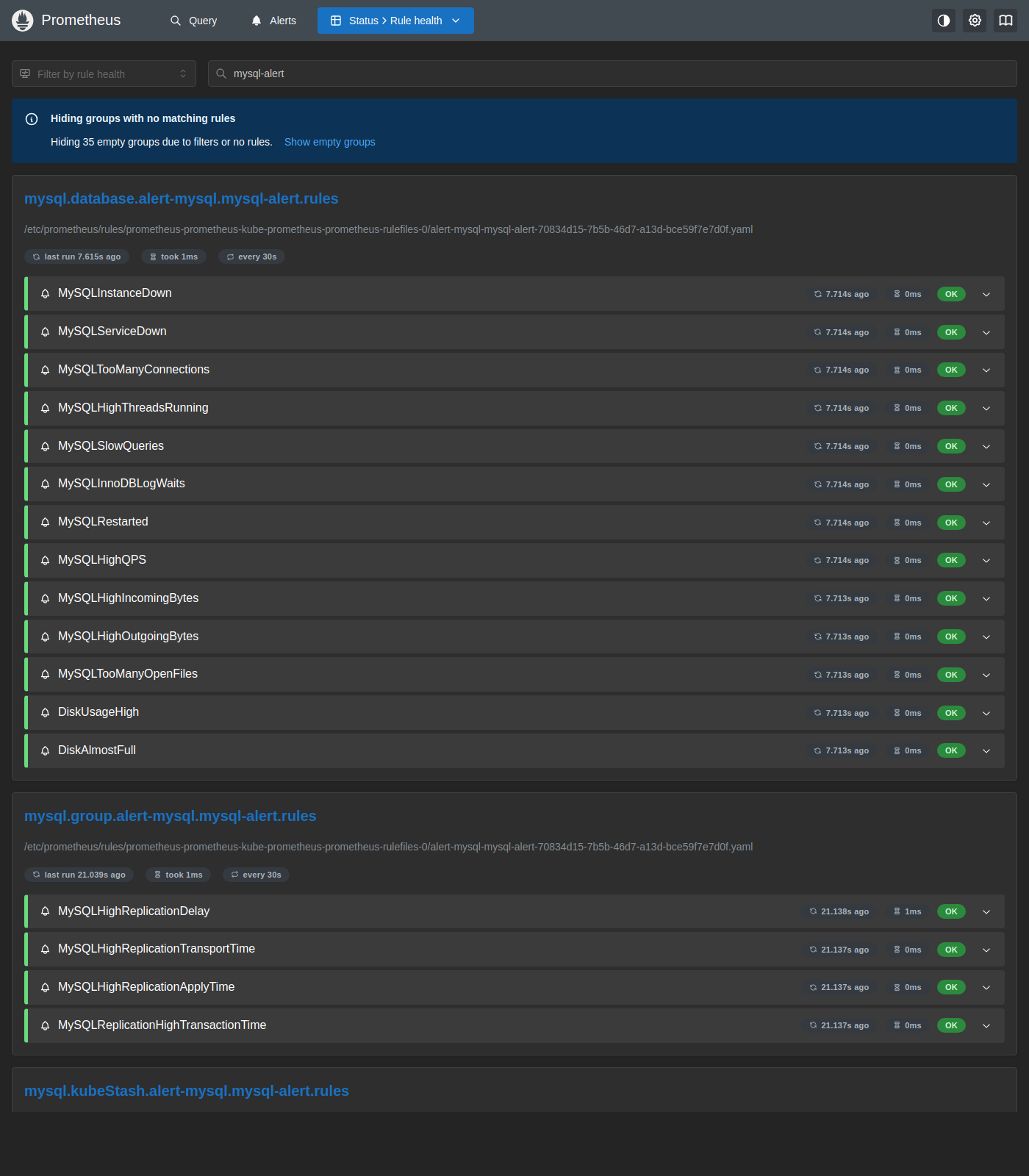
Task: Go to the Alerts page
Action: point(274,21)
